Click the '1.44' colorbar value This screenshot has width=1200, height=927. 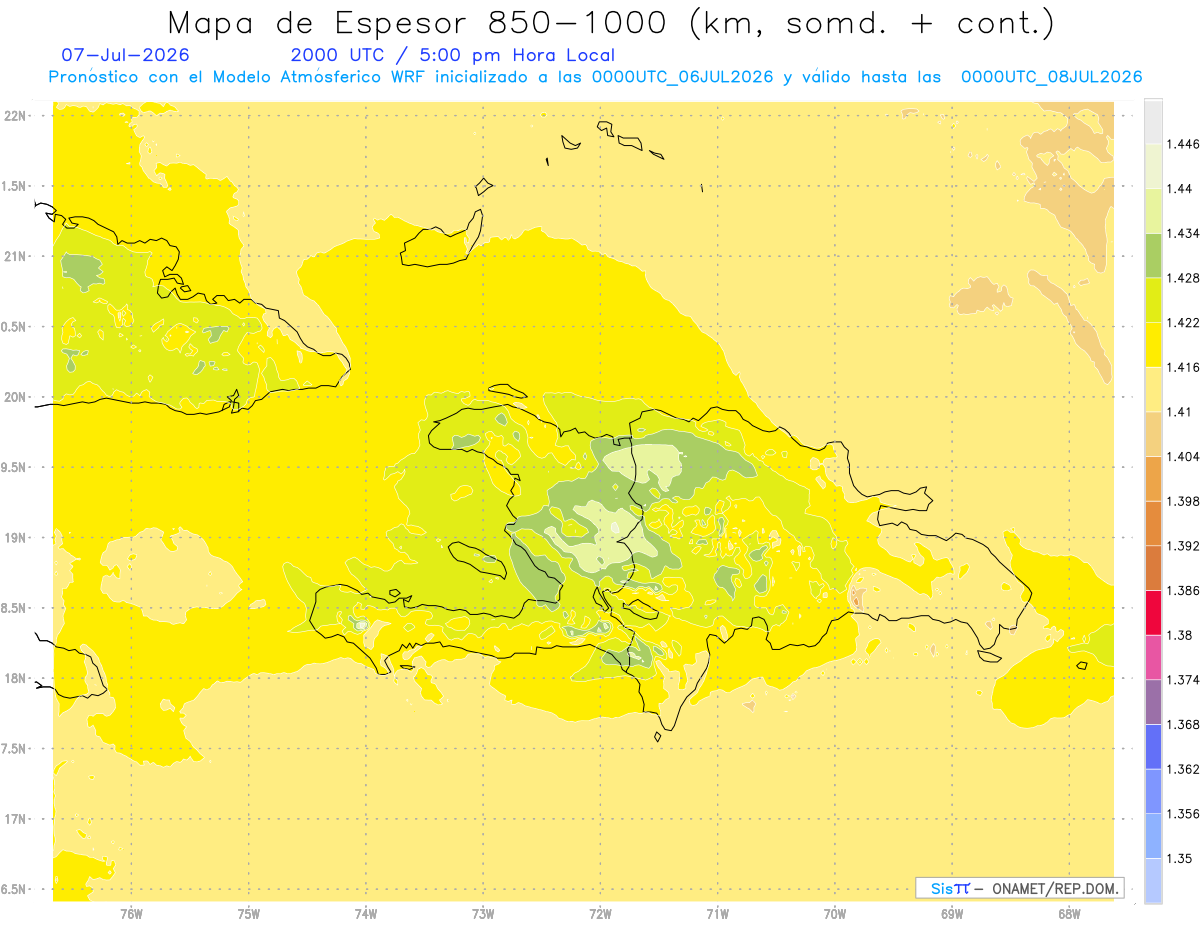(x=1179, y=188)
